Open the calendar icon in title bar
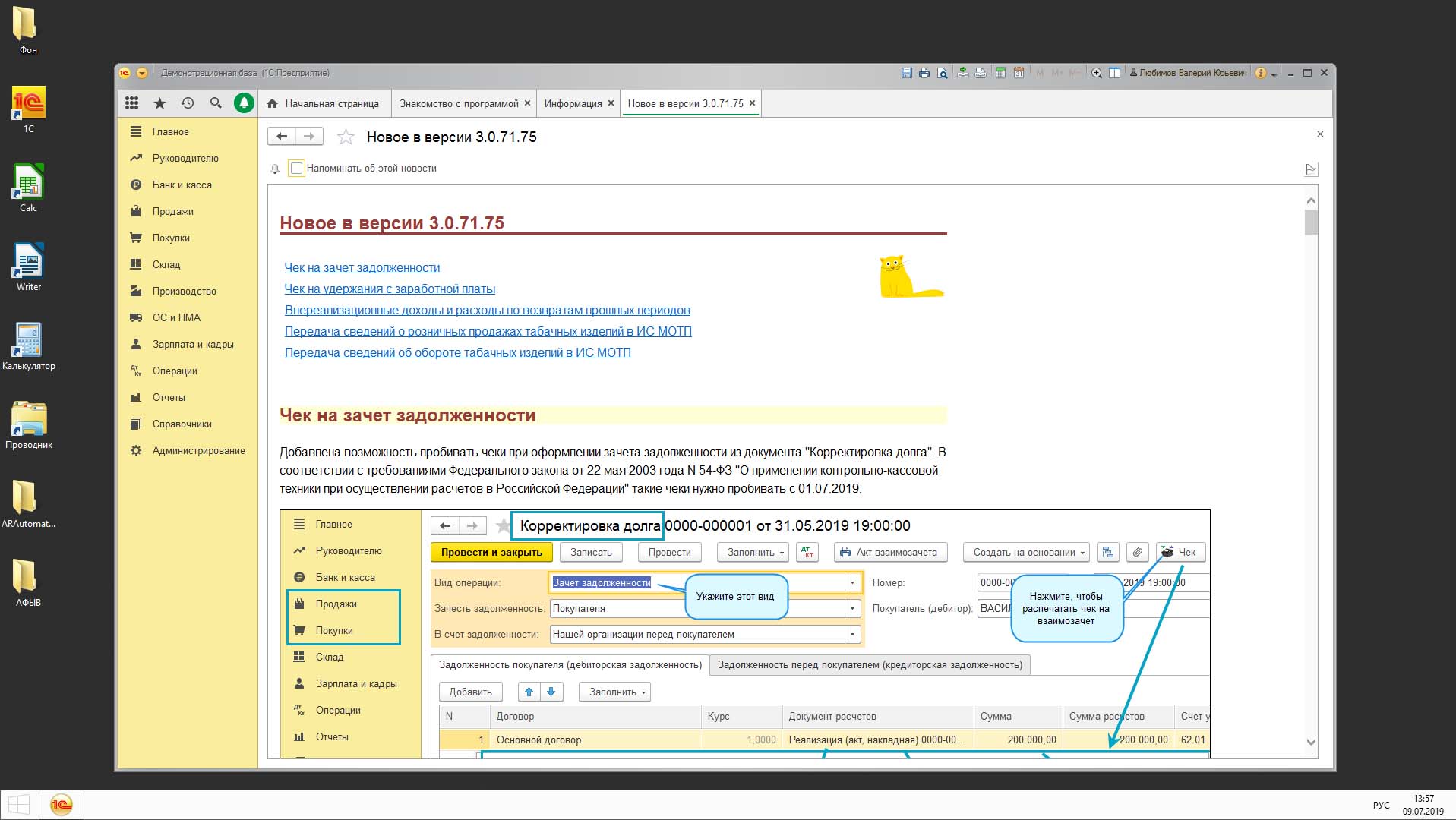 click(1019, 73)
